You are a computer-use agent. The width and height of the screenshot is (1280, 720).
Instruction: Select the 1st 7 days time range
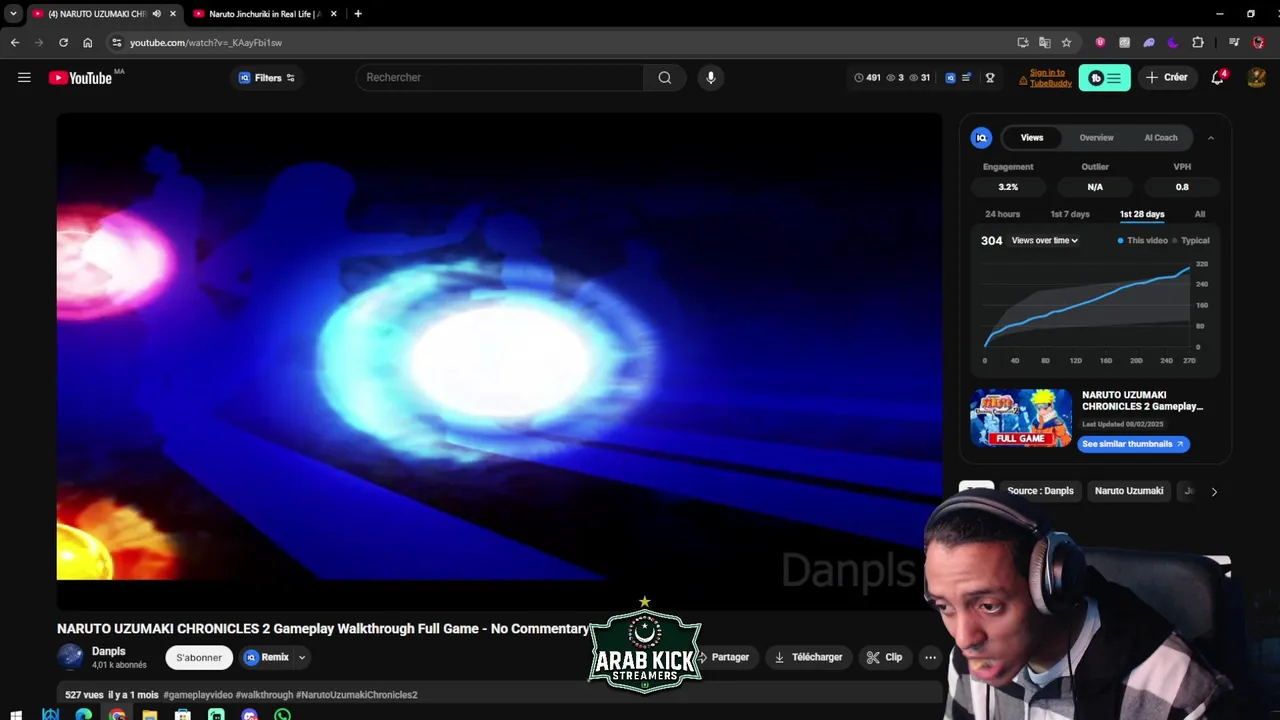click(1070, 214)
